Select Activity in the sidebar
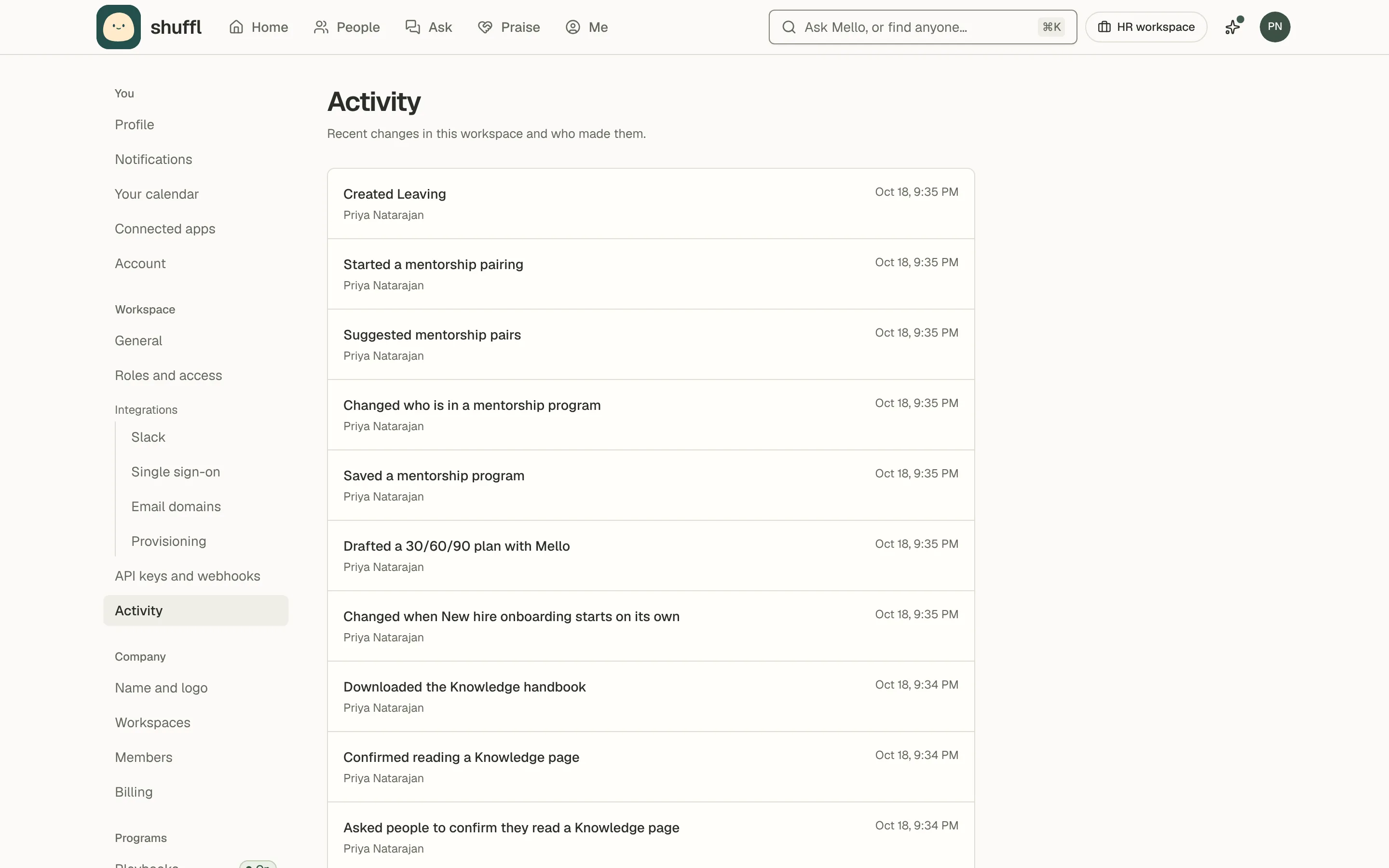This screenshot has width=1389, height=868. click(x=196, y=611)
